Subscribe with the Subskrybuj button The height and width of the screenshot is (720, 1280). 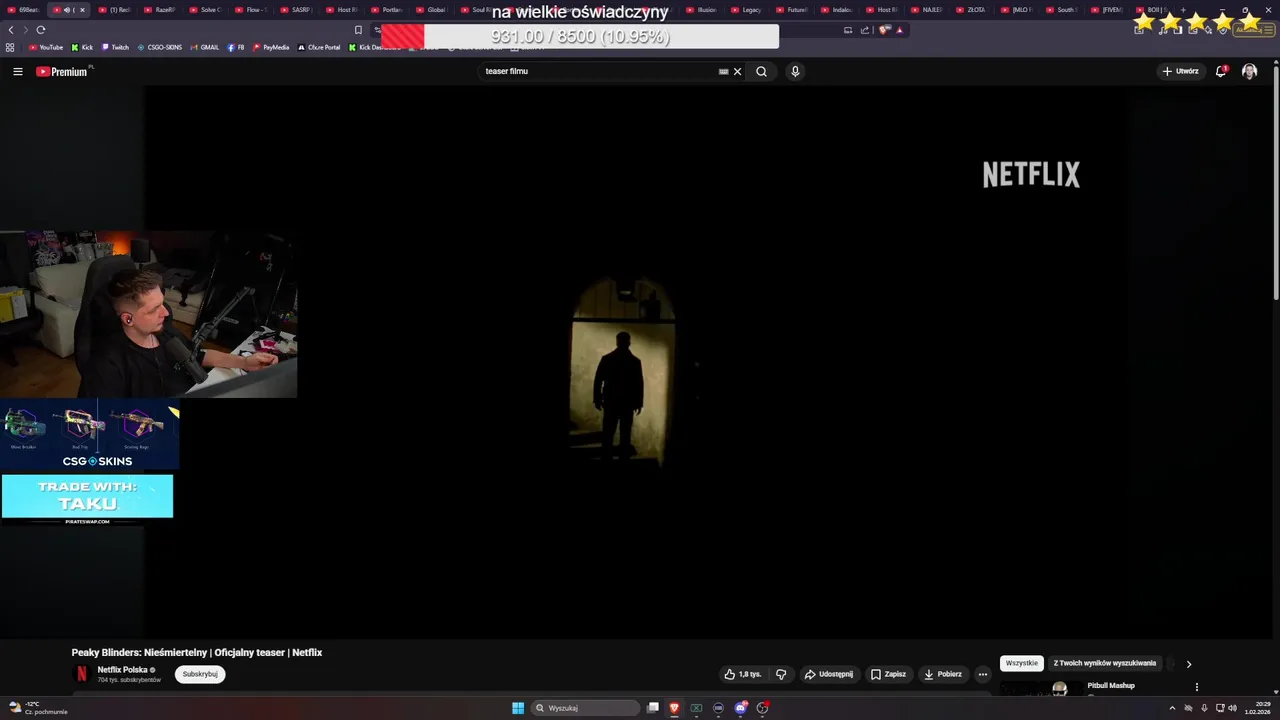pyautogui.click(x=200, y=674)
